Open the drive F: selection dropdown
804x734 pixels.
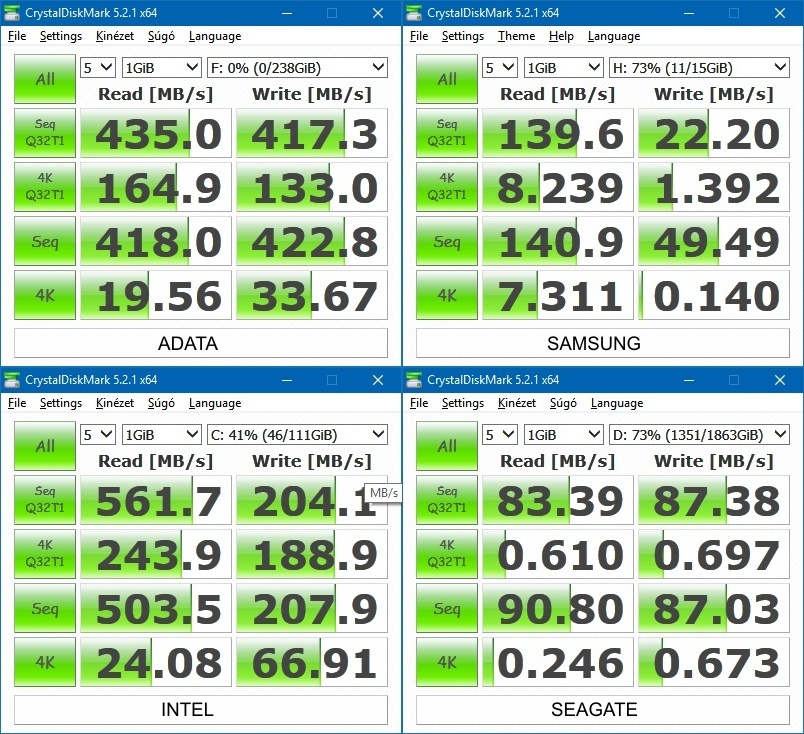[x=296, y=68]
